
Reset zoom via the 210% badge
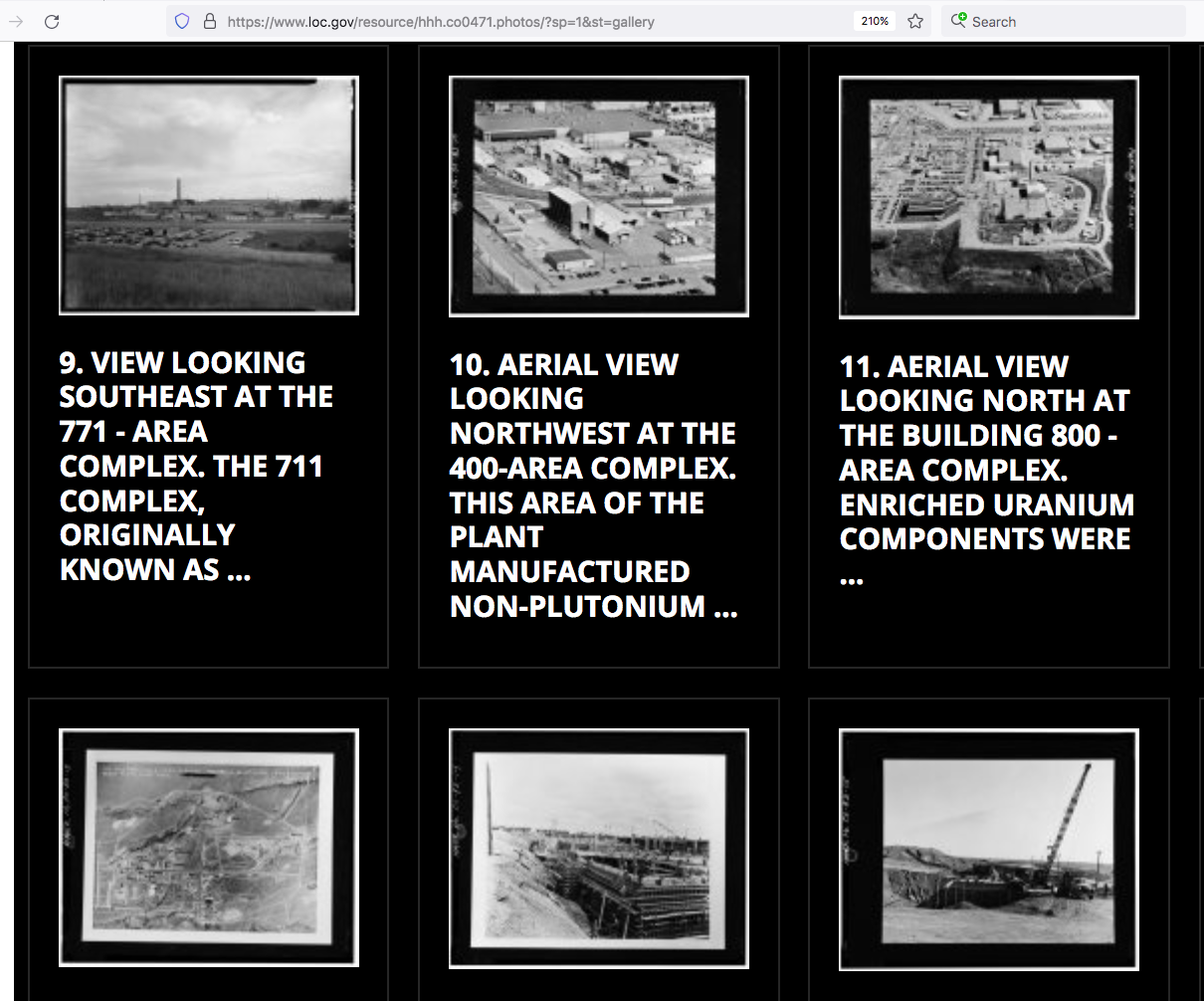click(875, 21)
